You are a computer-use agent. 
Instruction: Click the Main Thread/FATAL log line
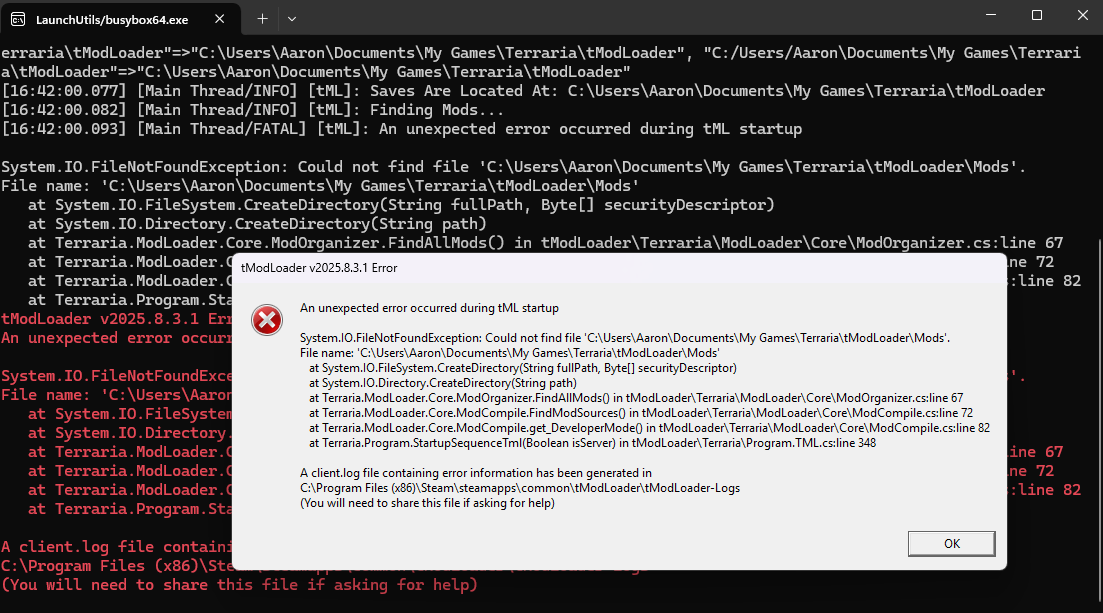400,129
